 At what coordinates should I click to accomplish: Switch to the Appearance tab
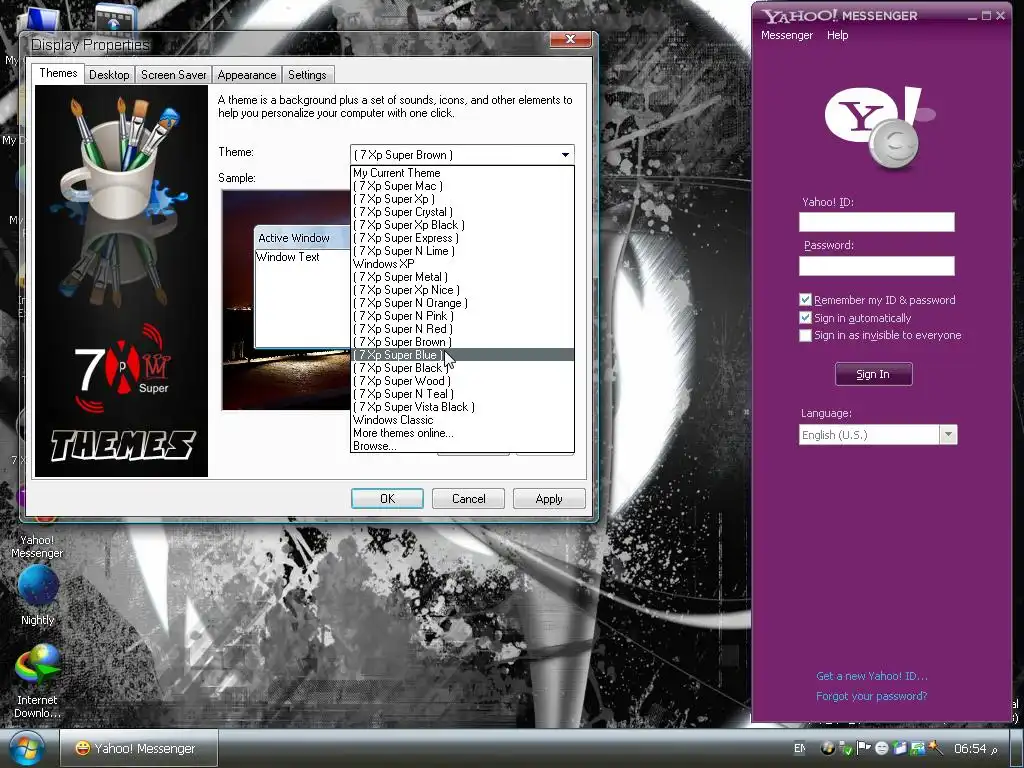(247, 74)
